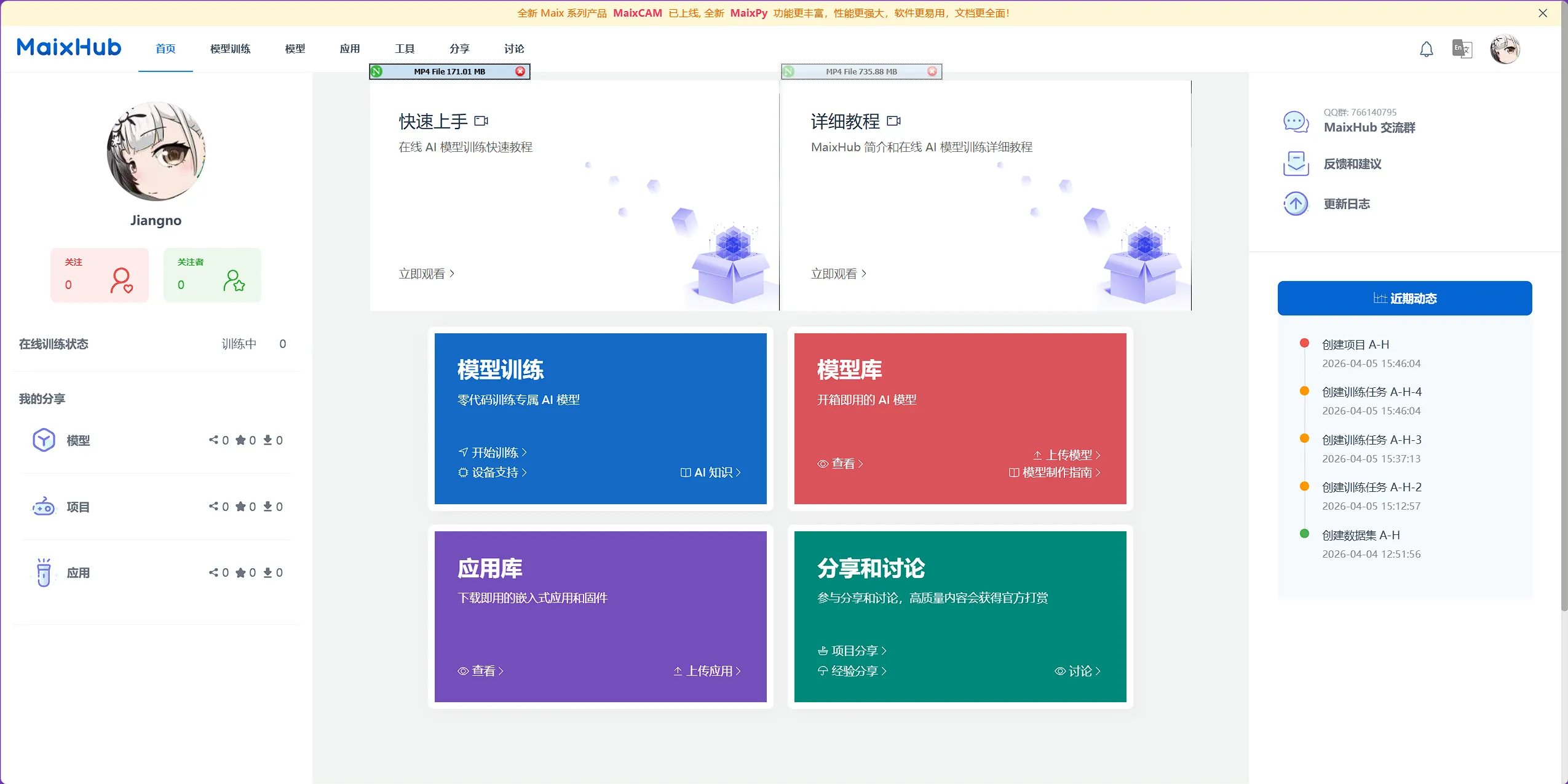Click the 项目 row share count icon
Viewport: 1568px width, 784px height.
(213, 506)
